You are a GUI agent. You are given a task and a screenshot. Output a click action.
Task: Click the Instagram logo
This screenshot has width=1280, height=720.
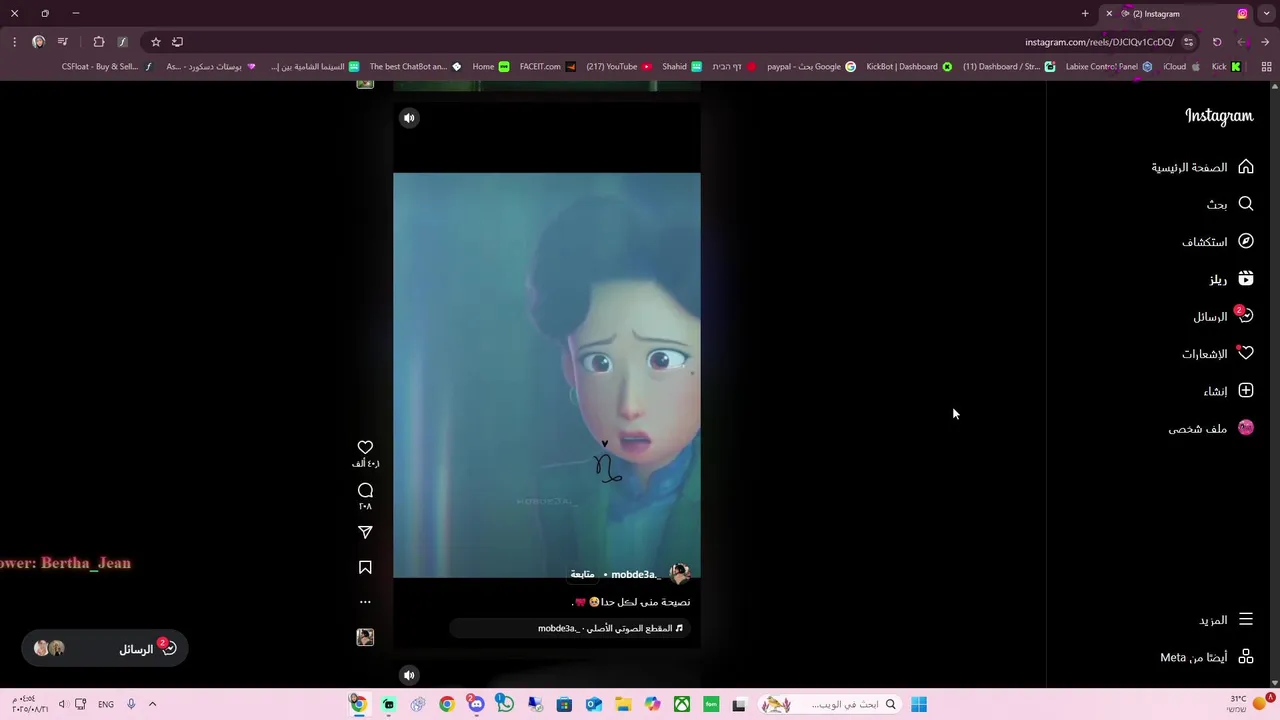(x=1219, y=116)
